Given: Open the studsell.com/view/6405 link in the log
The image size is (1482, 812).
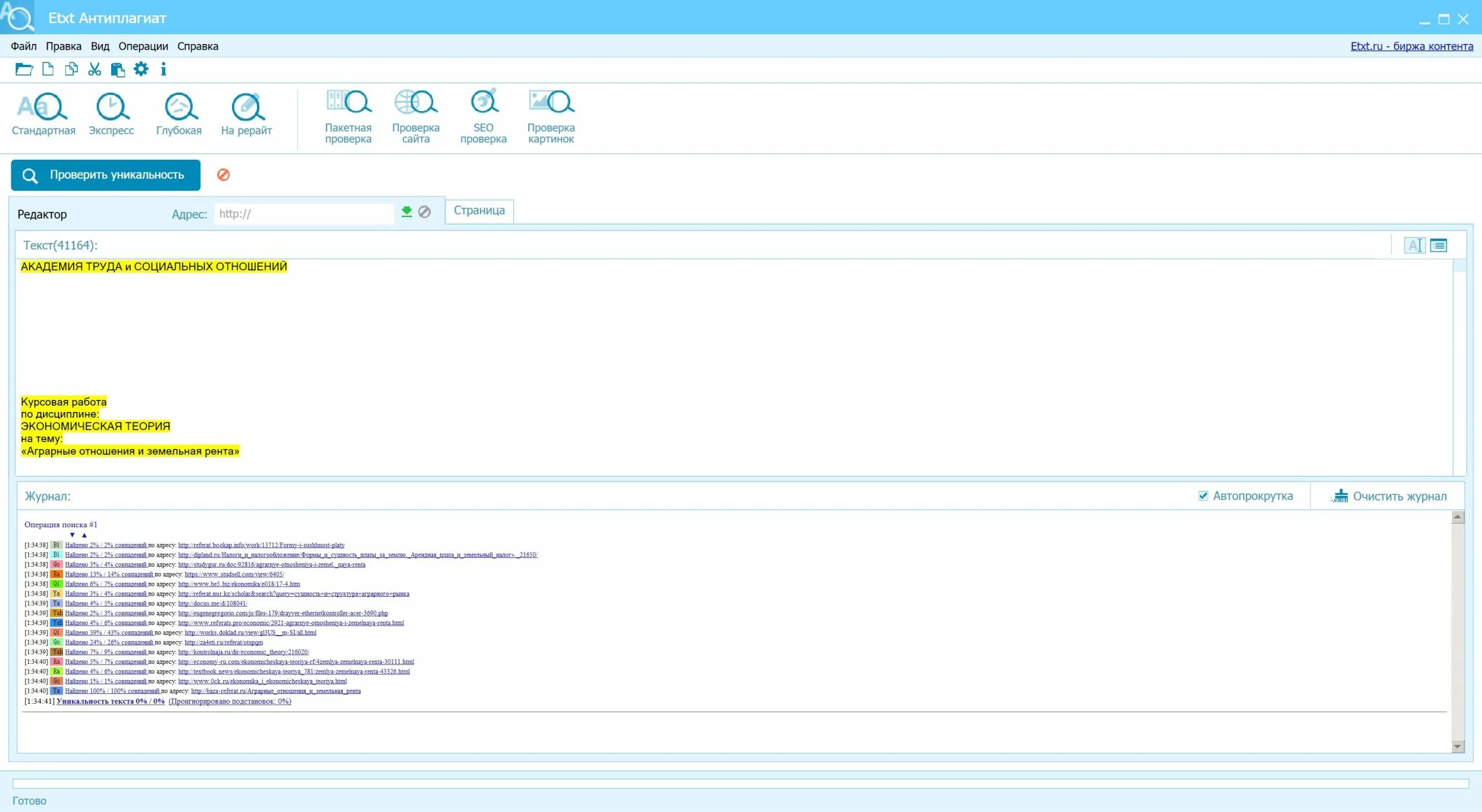Looking at the screenshot, I should point(234,574).
